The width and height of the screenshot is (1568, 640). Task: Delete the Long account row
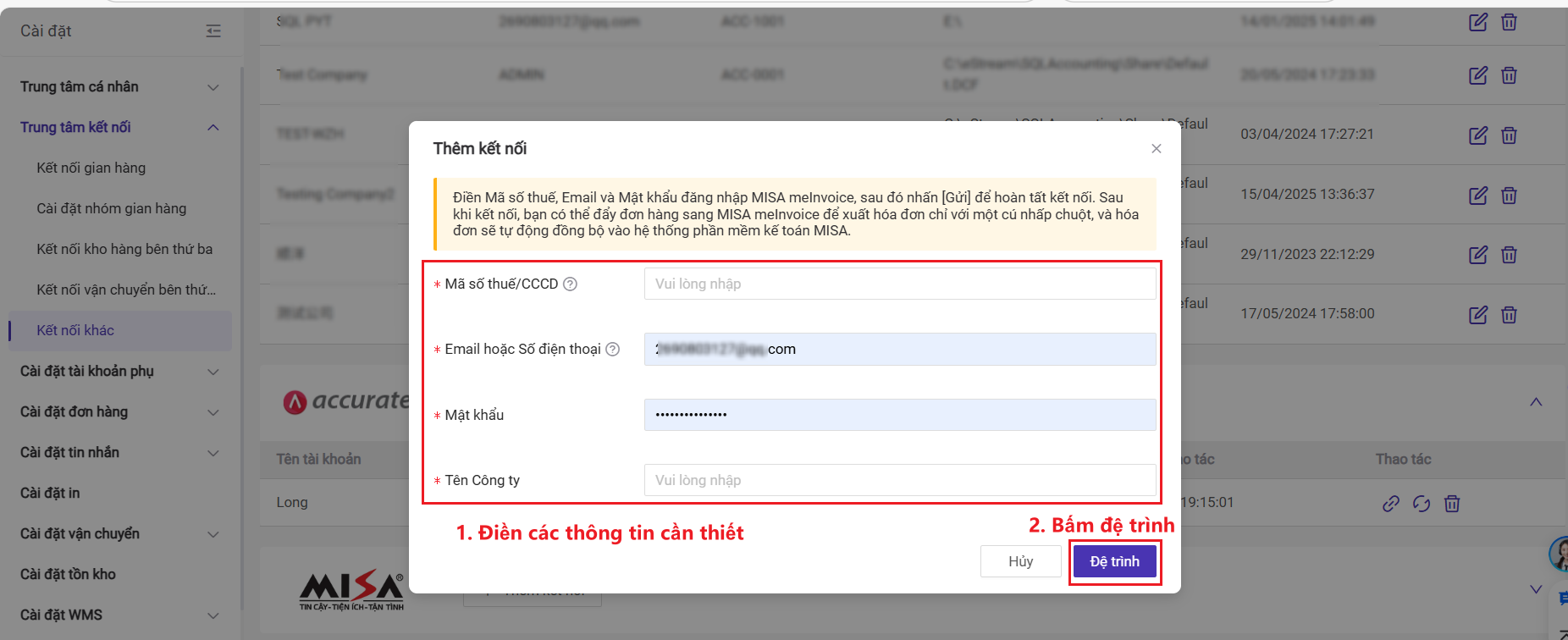pos(1452,504)
